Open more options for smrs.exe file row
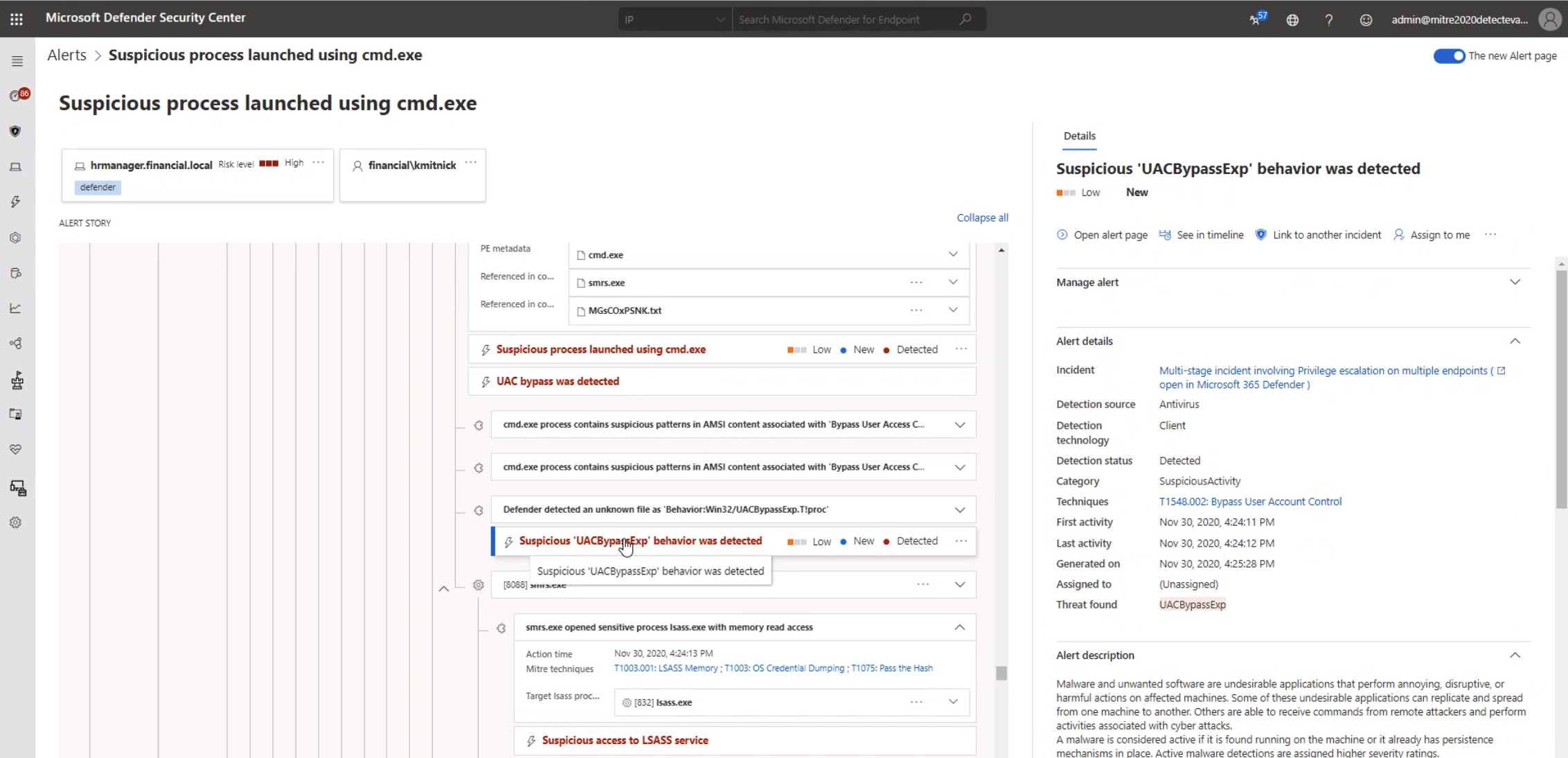This screenshot has width=1568, height=758. 916,283
